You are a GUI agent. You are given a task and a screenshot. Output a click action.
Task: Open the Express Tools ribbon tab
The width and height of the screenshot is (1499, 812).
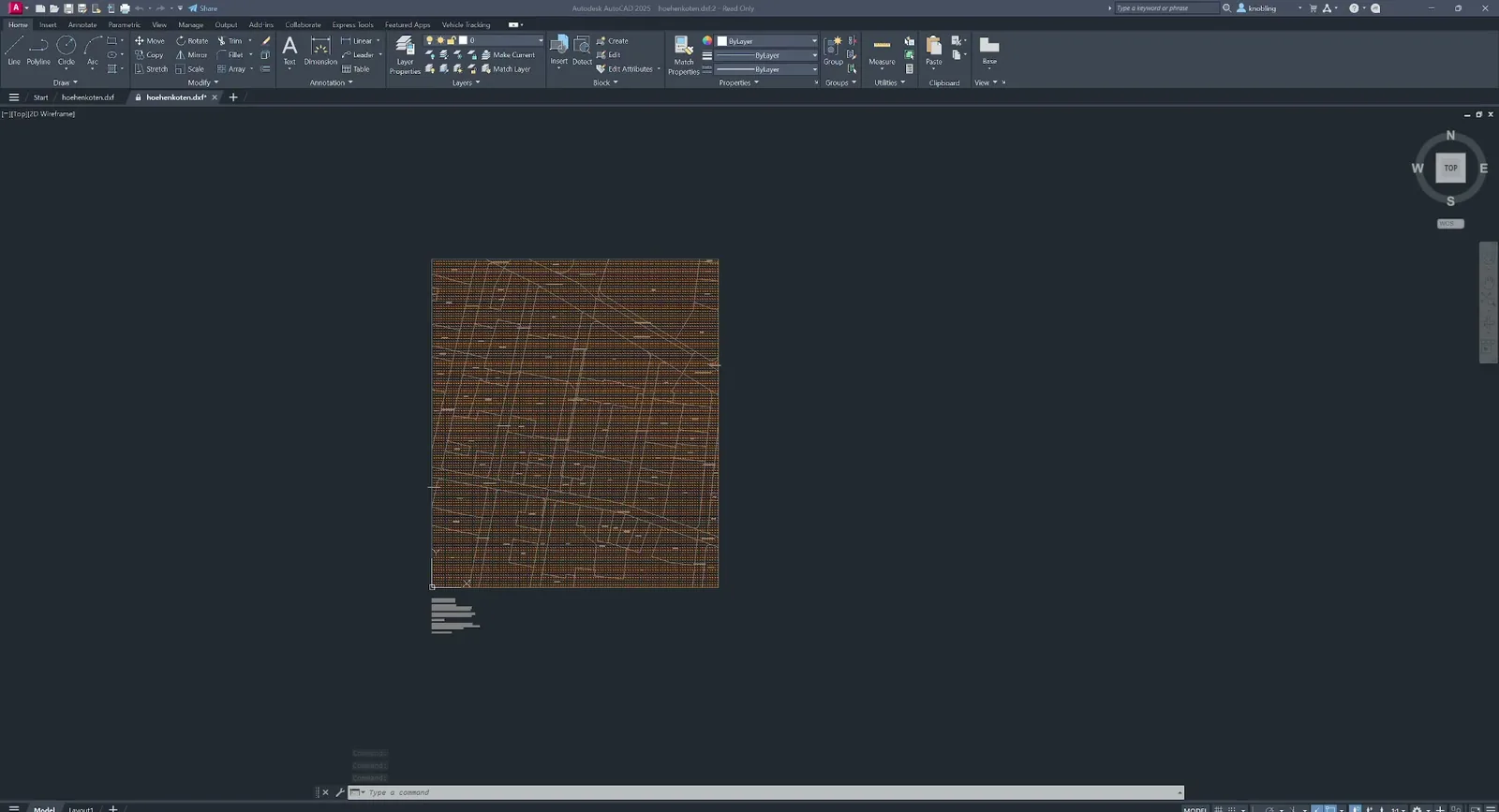click(x=352, y=25)
